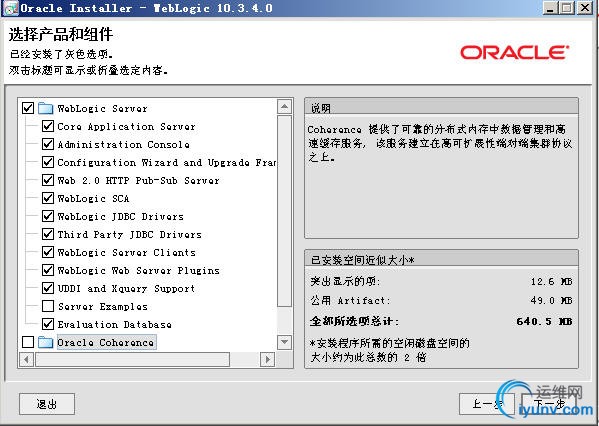Screen dimensions: 599x426
Task: Select the WebLogic Server tree heading
Action: click(102, 109)
